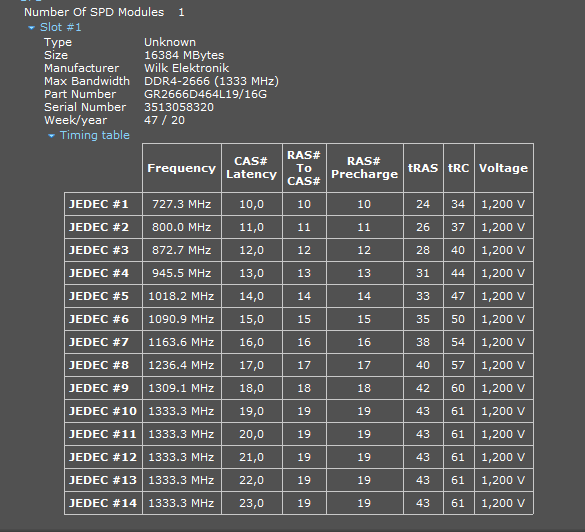
Task: Click the JEDEC #4 row label
Action: (103, 273)
